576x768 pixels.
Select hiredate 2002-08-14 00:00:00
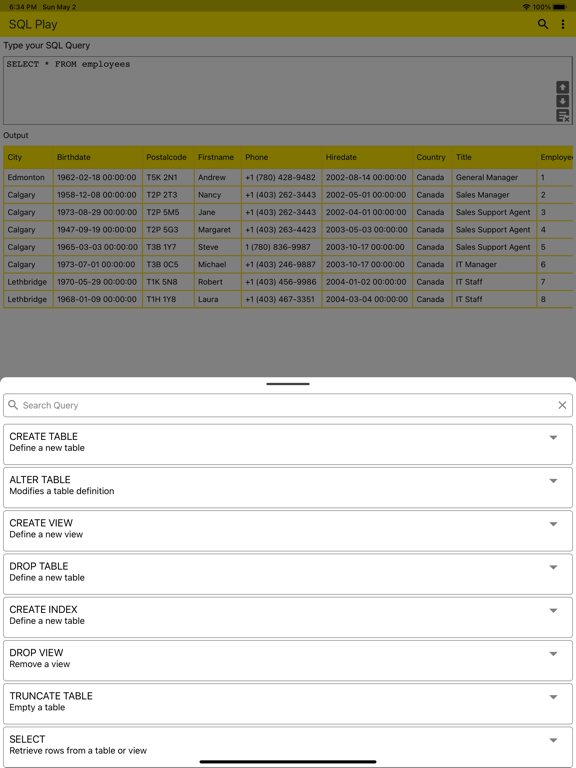(367, 177)
